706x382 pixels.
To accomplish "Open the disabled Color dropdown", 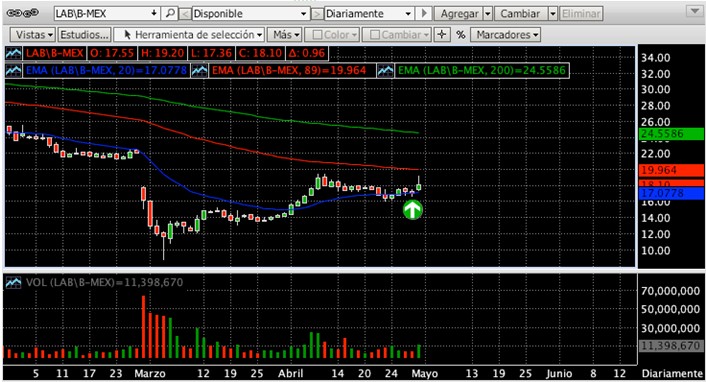I will click(x=332, y=35).
